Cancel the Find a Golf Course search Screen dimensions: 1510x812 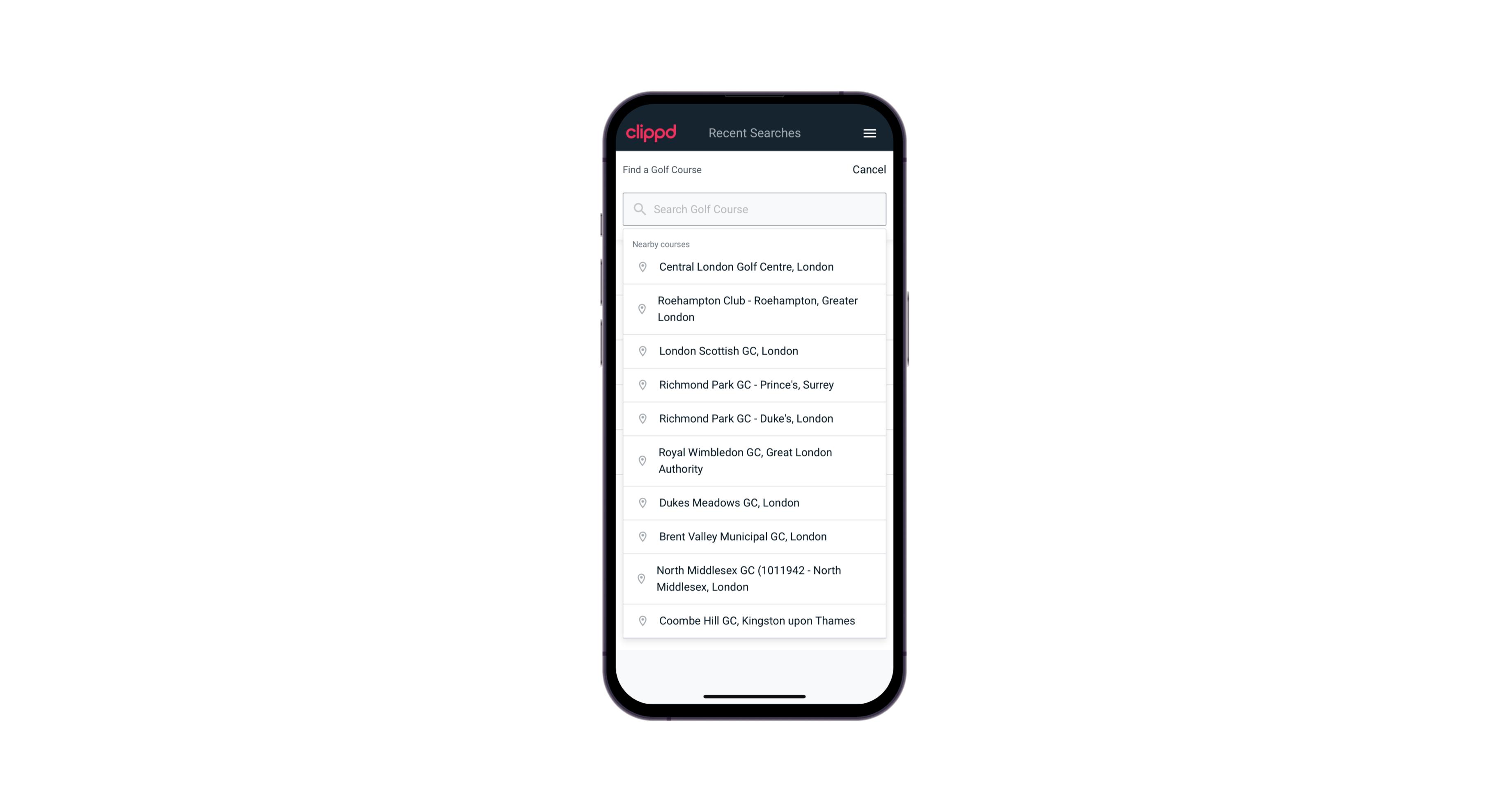868,168
